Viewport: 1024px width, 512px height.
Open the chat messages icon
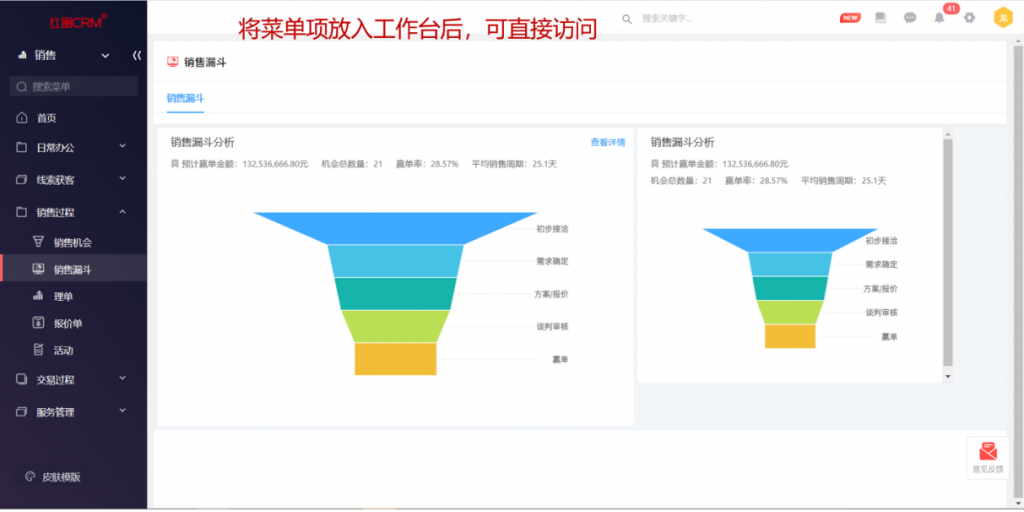pyautogui.click(x=910, y=18)
